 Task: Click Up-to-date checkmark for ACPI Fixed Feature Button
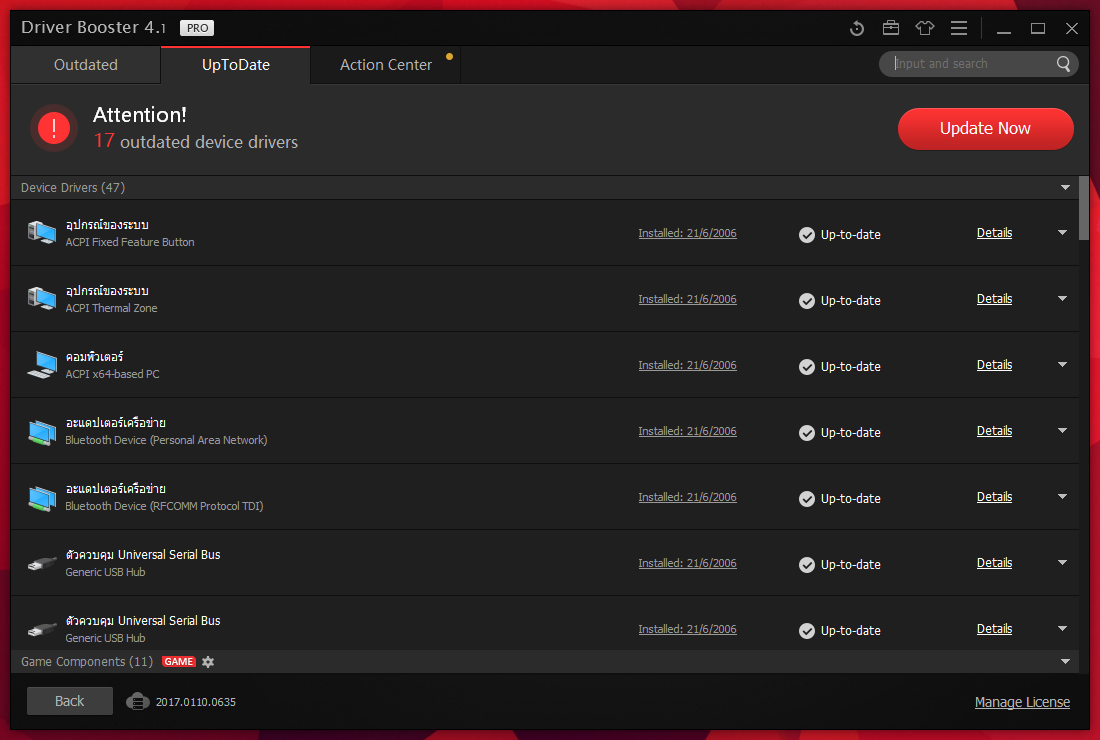tap(807, 234)
